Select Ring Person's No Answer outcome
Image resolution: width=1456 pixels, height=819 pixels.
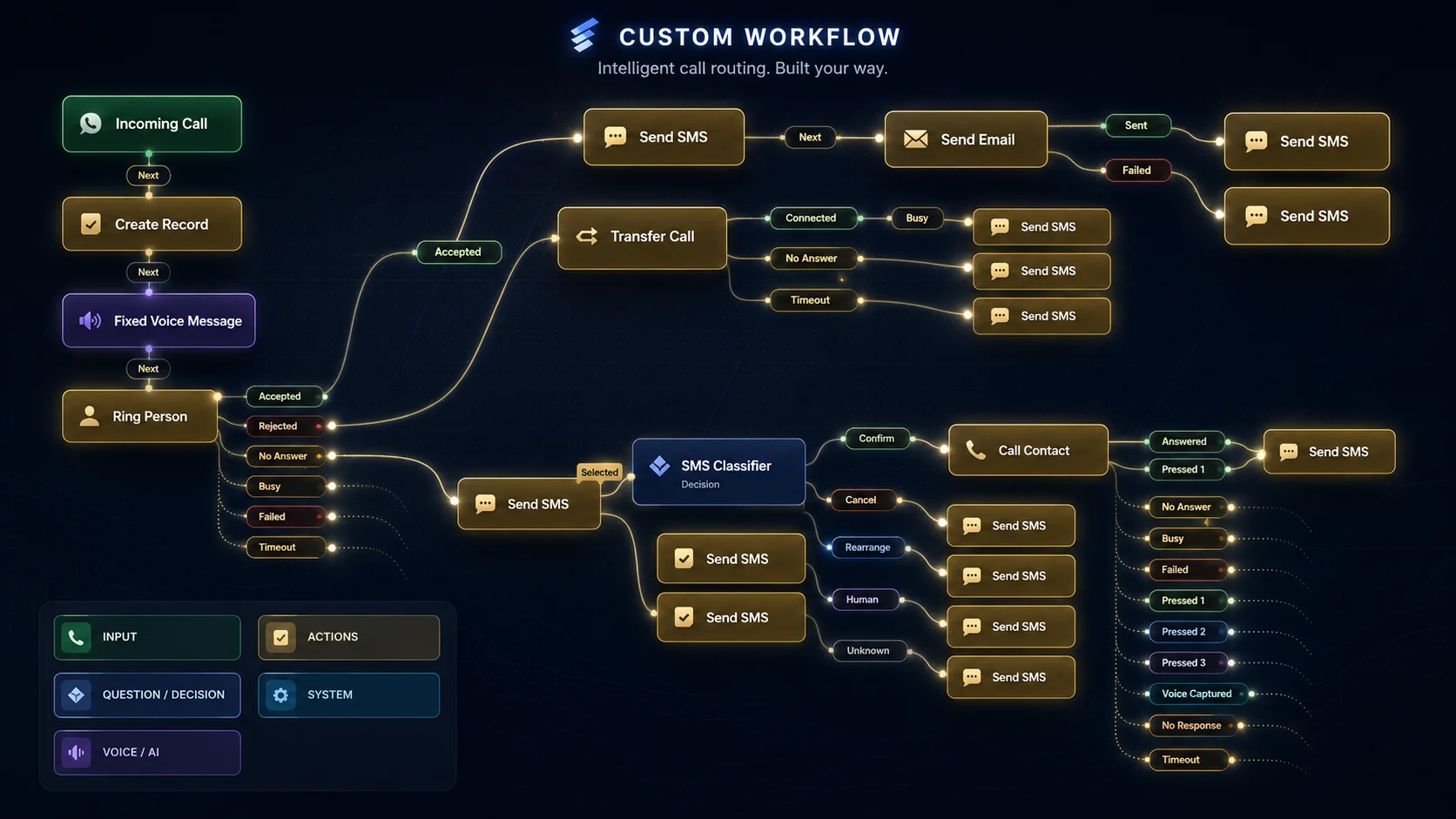coord(286,456)
